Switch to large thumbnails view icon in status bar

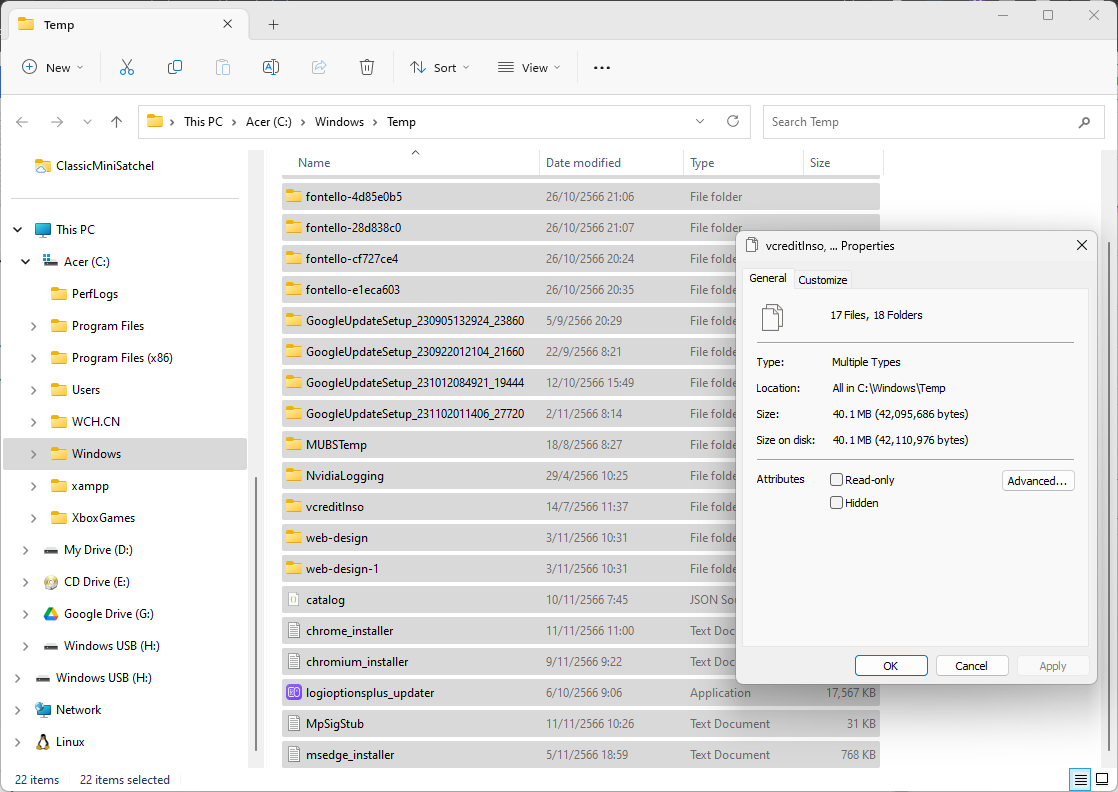(x=1102, y=779)
